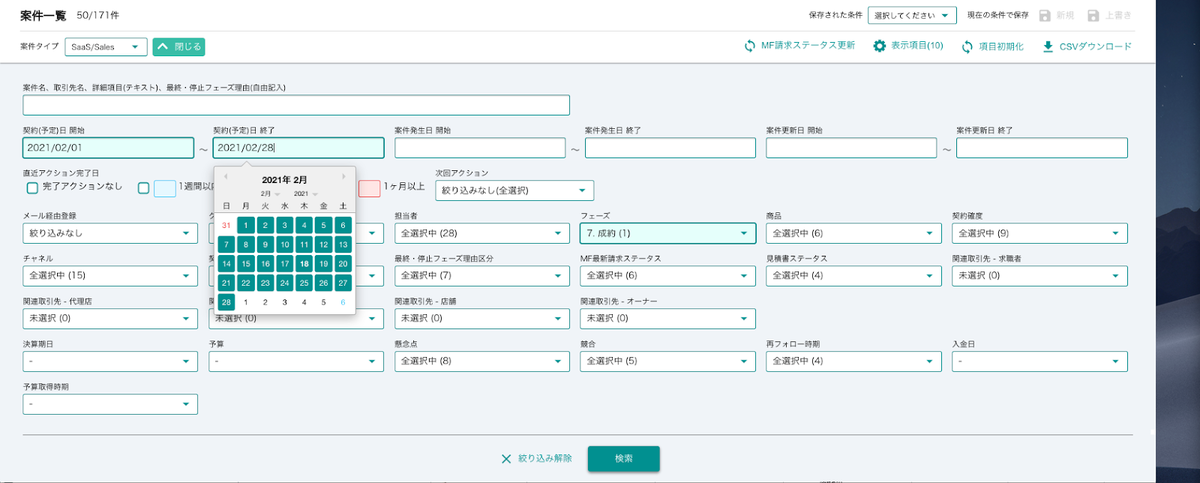Toggle the 1週間以内 checkbox

click(144, 187)
